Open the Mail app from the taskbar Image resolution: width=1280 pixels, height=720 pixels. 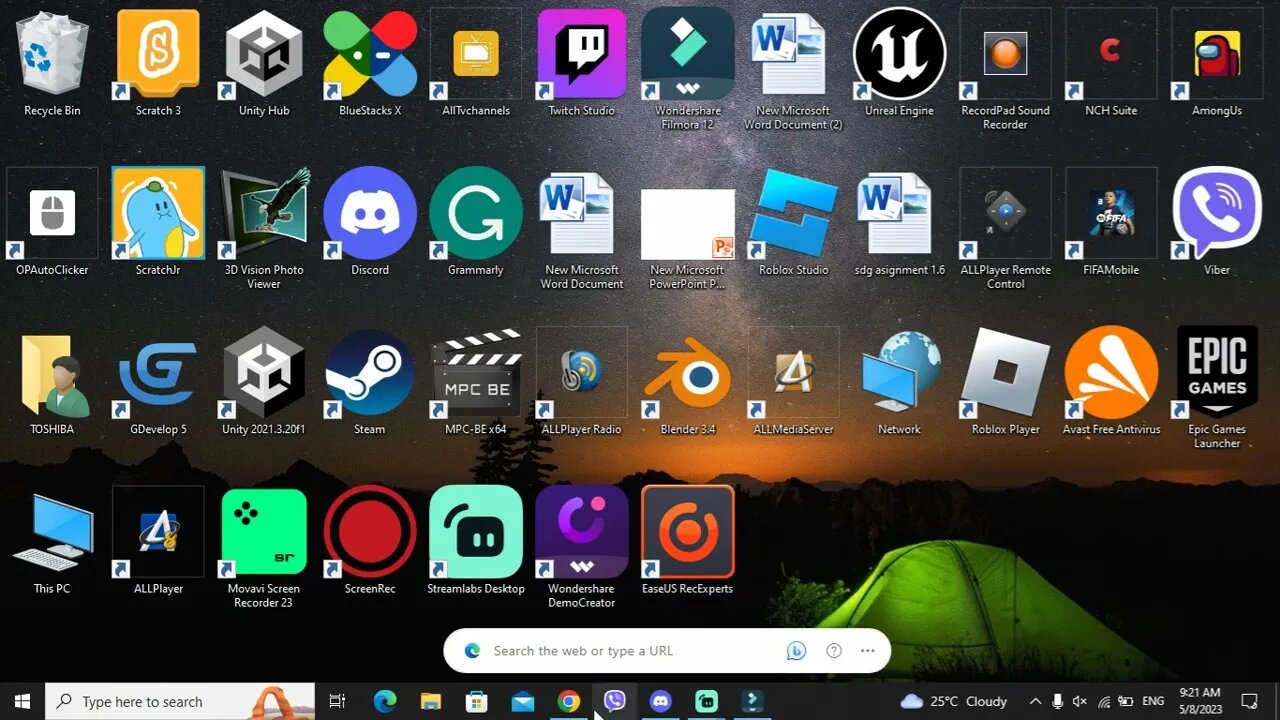coord(523,702)
